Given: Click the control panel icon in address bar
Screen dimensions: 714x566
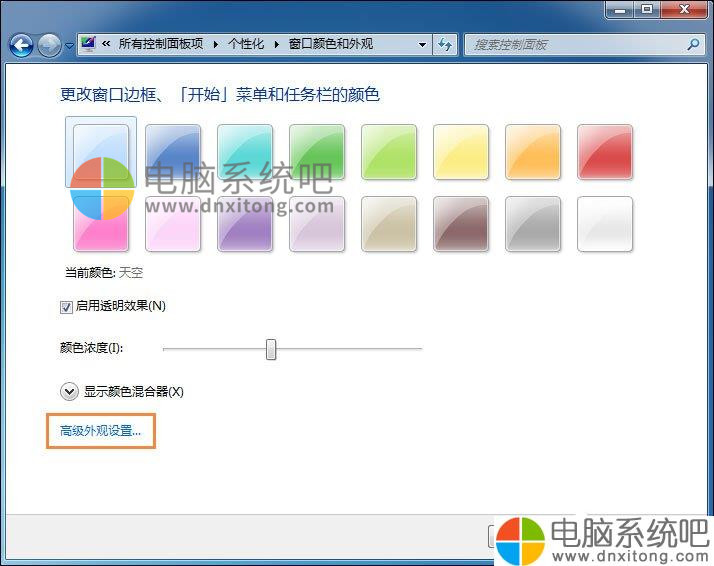Looking at the screenshot, I should point(88,44).
